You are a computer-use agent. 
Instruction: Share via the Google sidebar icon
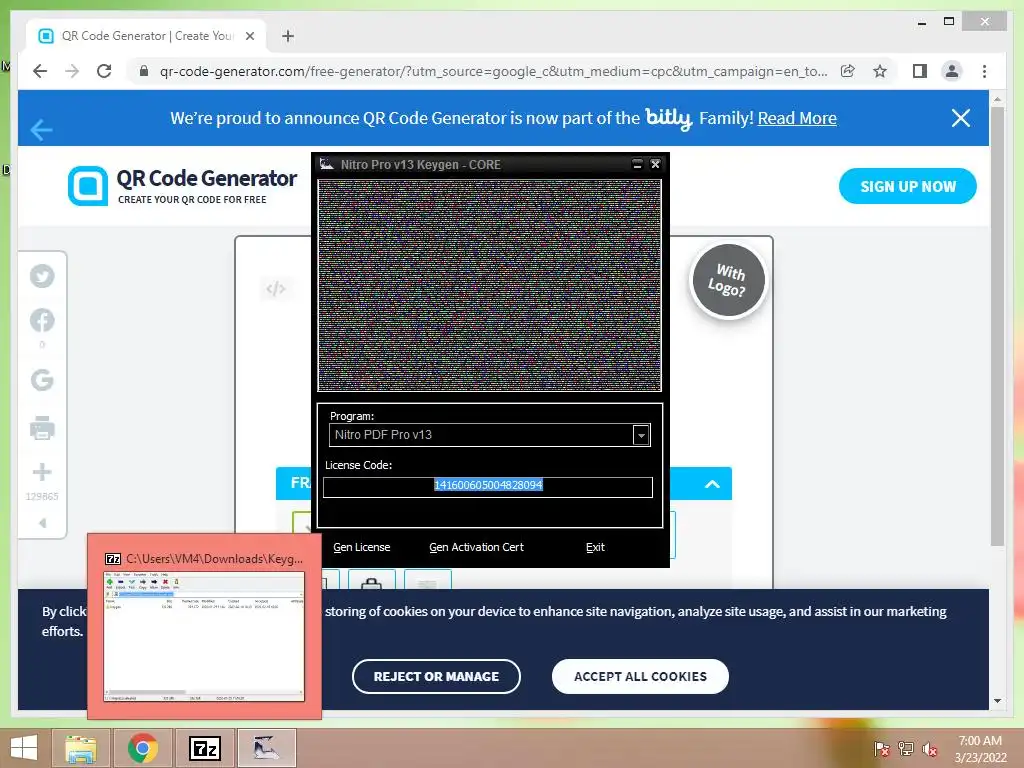tap(42, 379)
